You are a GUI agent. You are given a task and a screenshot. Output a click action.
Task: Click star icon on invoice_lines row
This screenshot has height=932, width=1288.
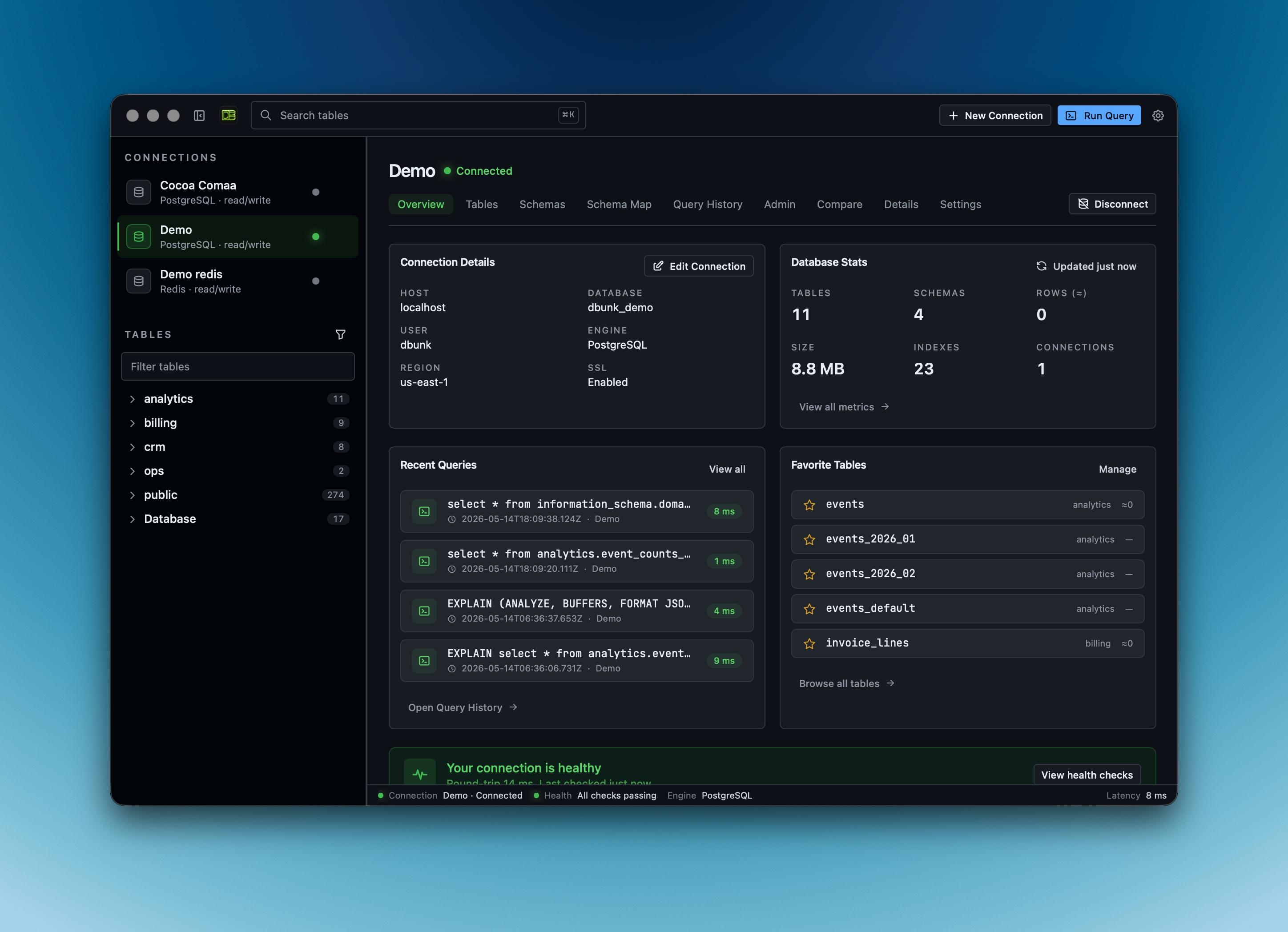[x=810, y=643]
